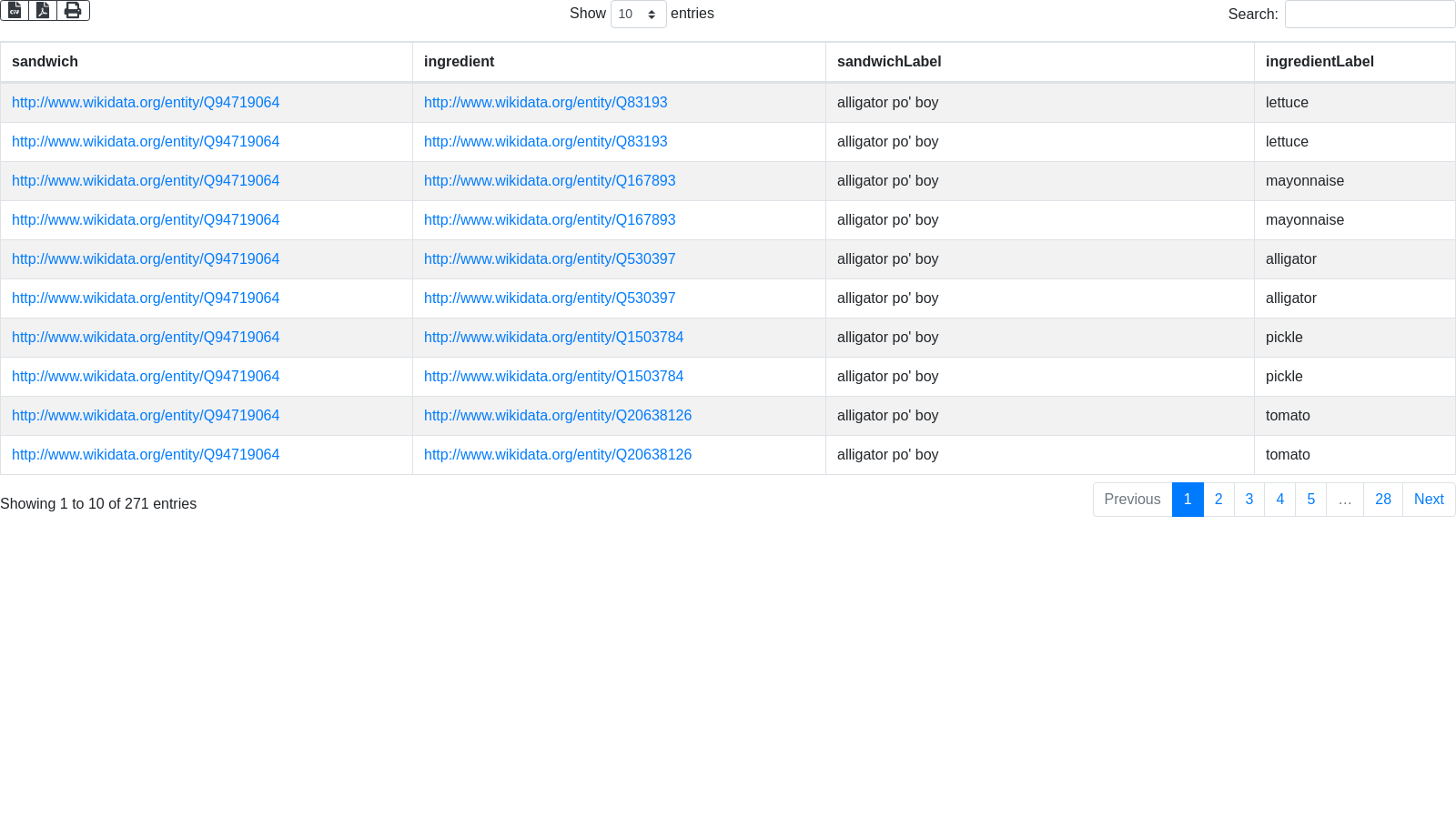
Task: Print the table with the printer icon
Action: (x=73, y=11)
